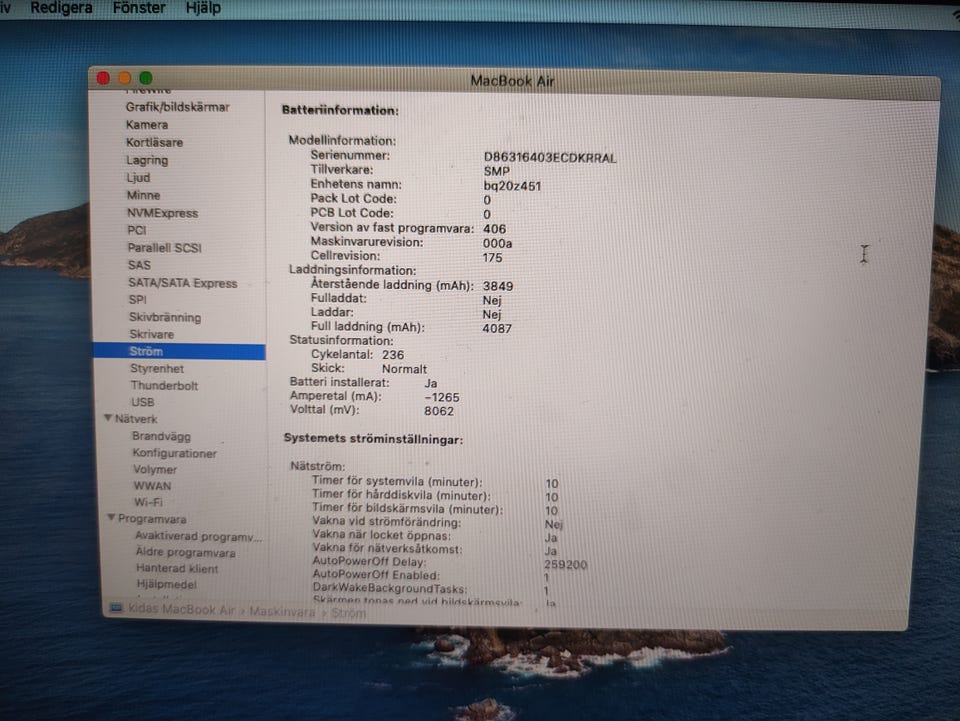Close the MacBook Air window
Image resolution: width=960 pixels, height=721 pixels.
tap(103, 78)
